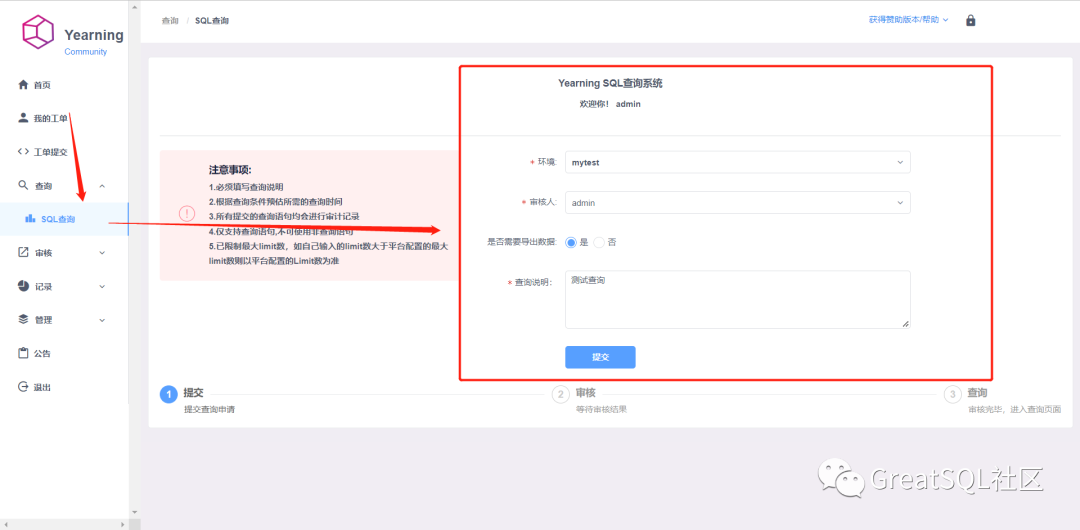Image resolution: width=1080 pixels, height=530 pixels.
Task: Click the 提交查询申请 step description
Action: click(209, 409)
